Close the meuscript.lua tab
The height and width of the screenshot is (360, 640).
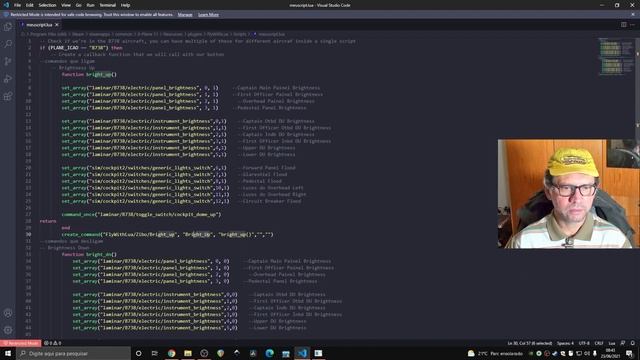[x=57, y=25]
